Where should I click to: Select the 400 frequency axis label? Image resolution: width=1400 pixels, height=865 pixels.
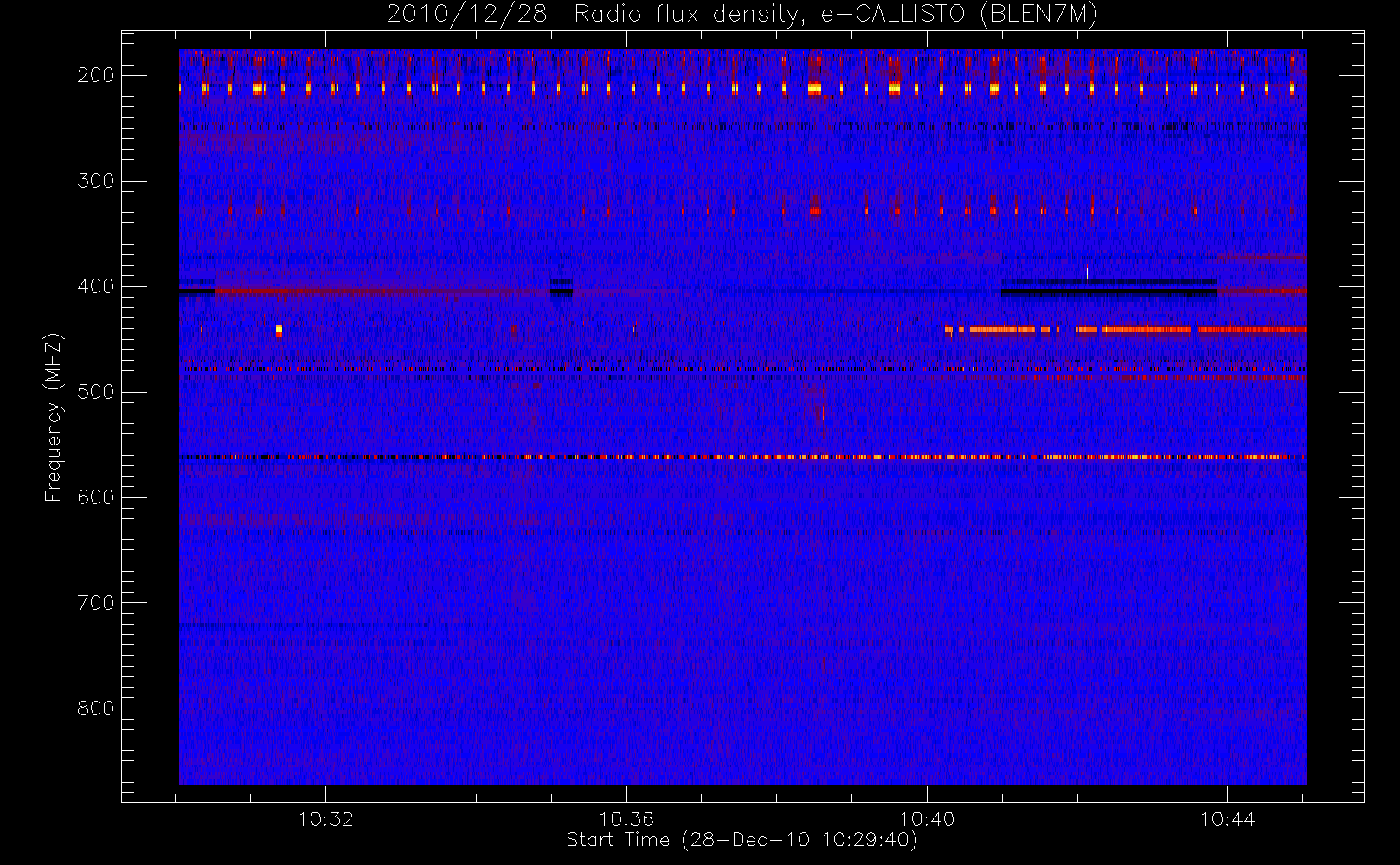[x=95, y=286]
